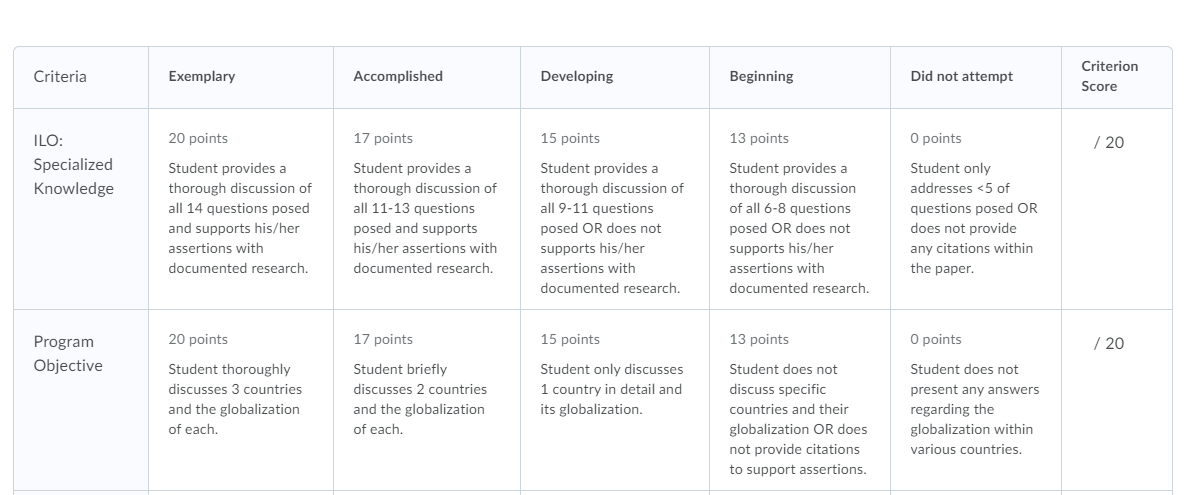Select Exemplary 20 points for Program Objective
This screenshot has width=1200, height=495.
[x=241, y=399]
